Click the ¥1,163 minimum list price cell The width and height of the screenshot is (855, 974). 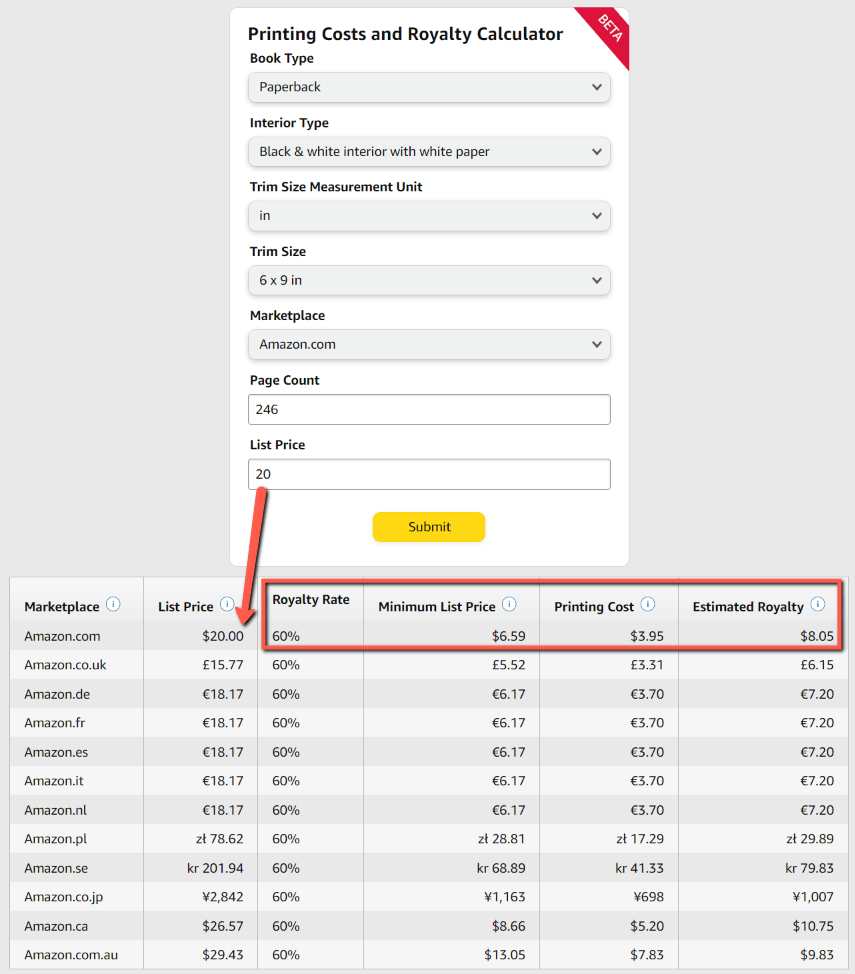click(505, 896)
